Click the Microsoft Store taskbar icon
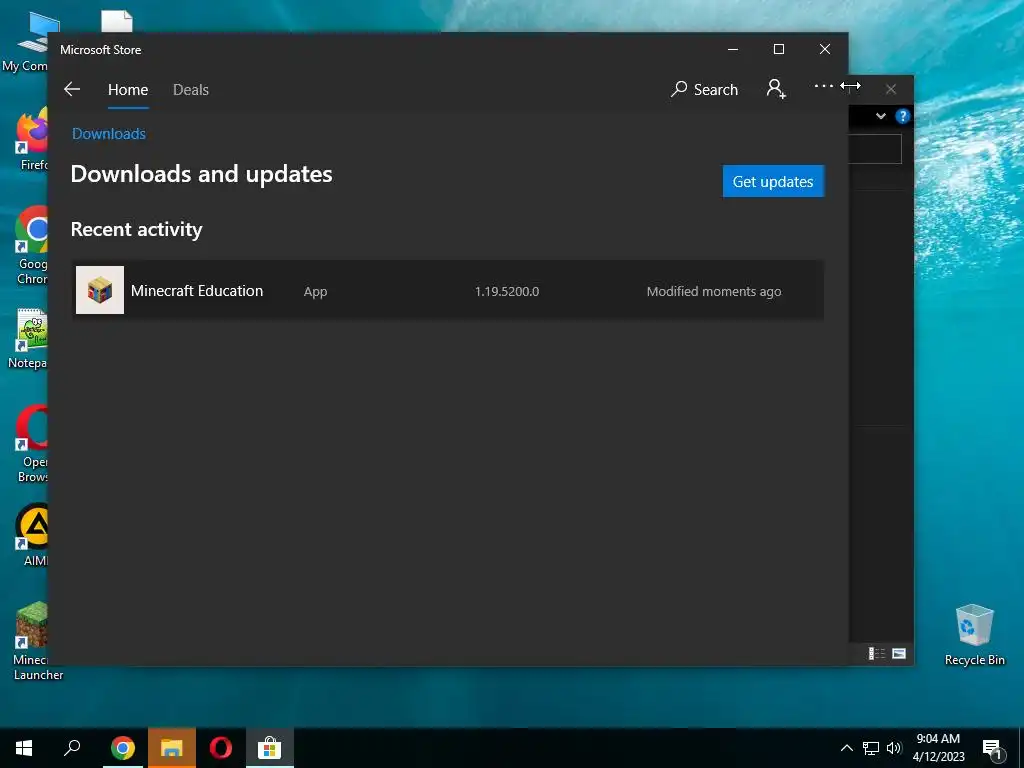 (269, 748)
